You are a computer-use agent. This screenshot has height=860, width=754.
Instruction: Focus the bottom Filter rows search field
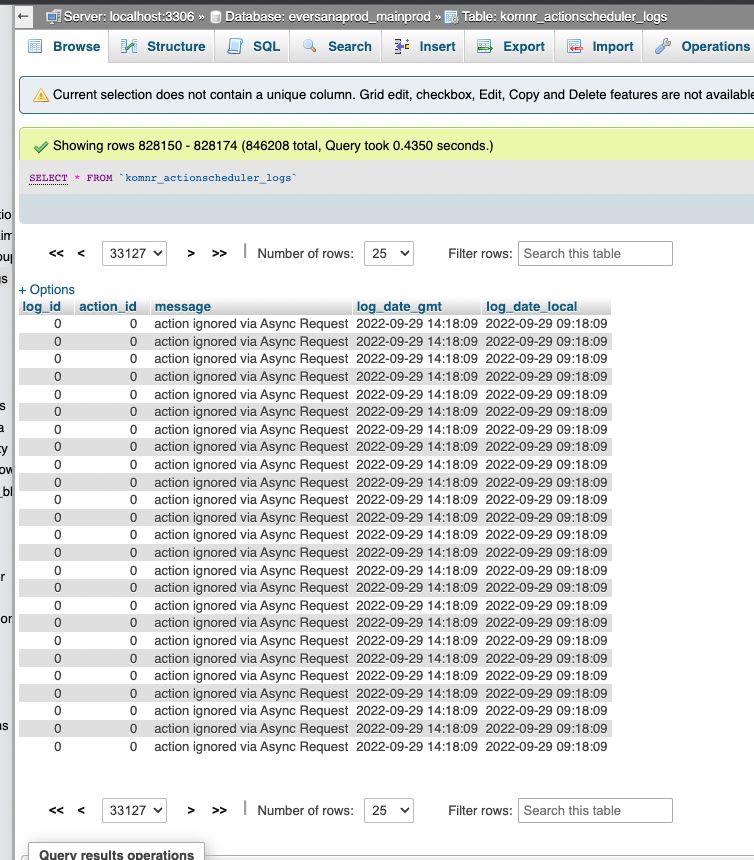coord(595,810)
